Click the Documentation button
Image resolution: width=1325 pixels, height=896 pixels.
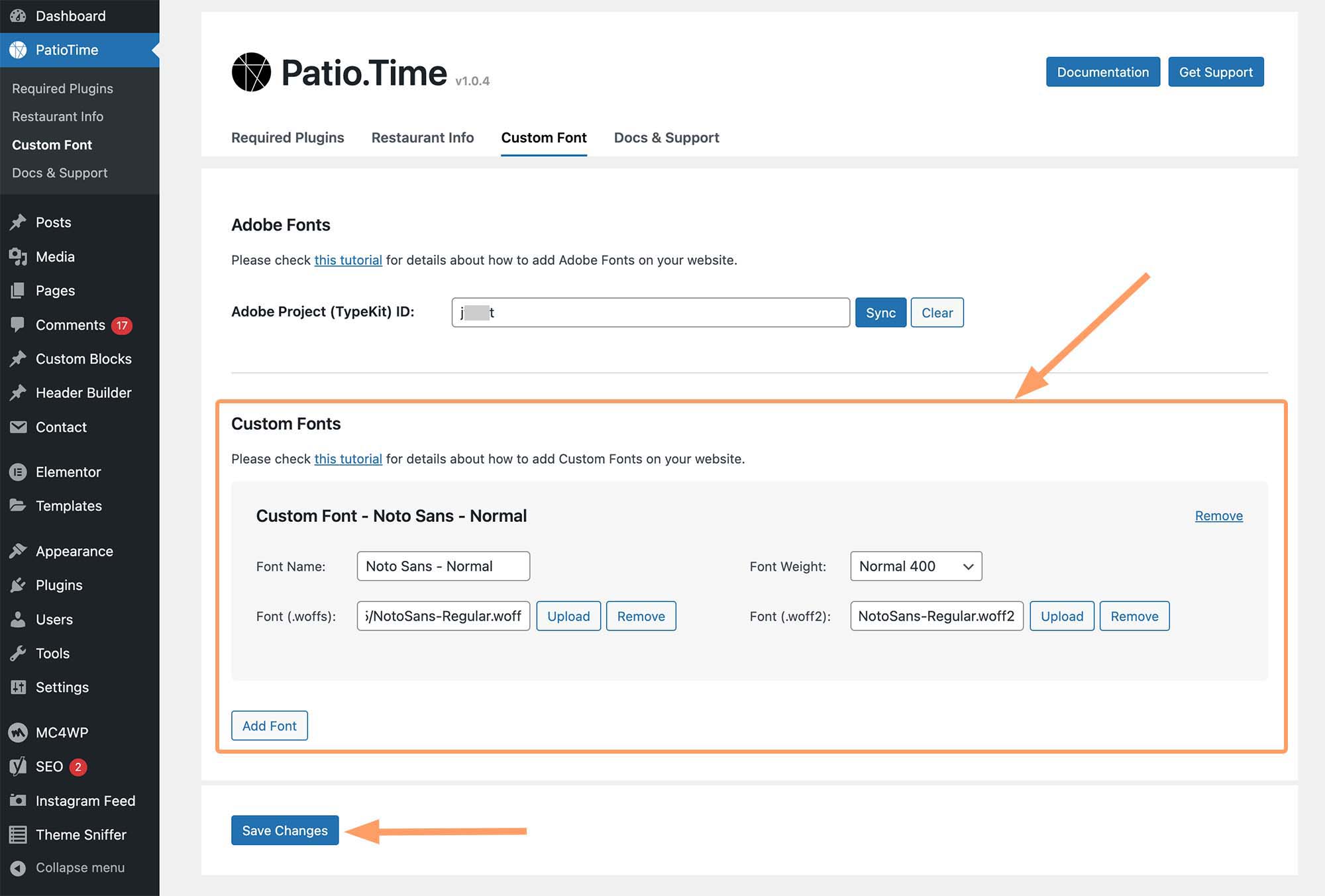pyautogui.click(x=1102, y=72)
